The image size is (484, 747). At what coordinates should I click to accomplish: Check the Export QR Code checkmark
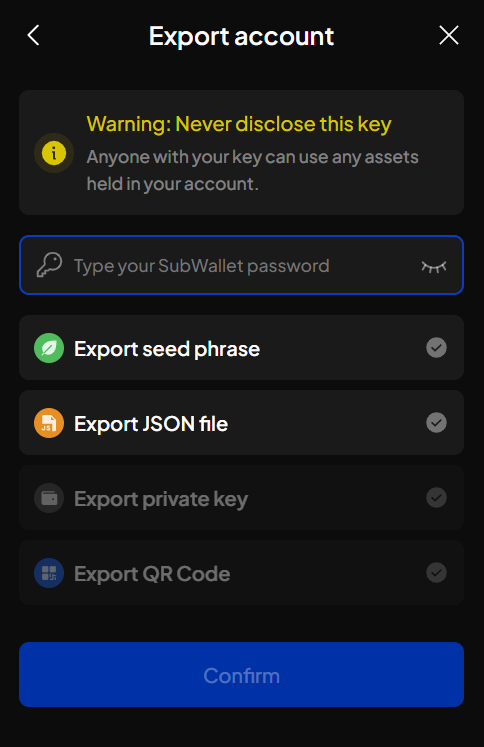coord(436,573)
